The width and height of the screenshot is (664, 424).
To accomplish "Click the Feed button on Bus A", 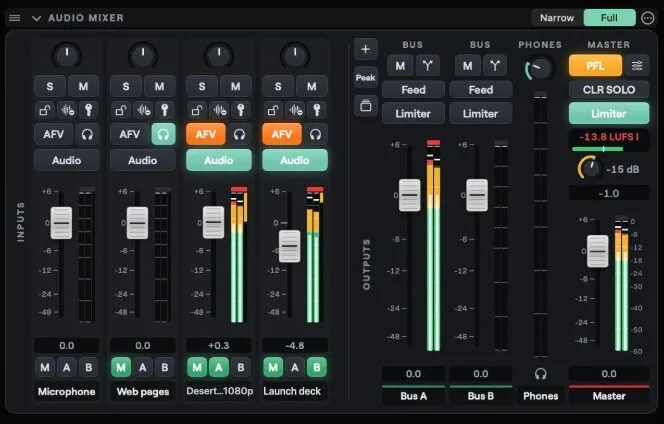I will [413, 90].
